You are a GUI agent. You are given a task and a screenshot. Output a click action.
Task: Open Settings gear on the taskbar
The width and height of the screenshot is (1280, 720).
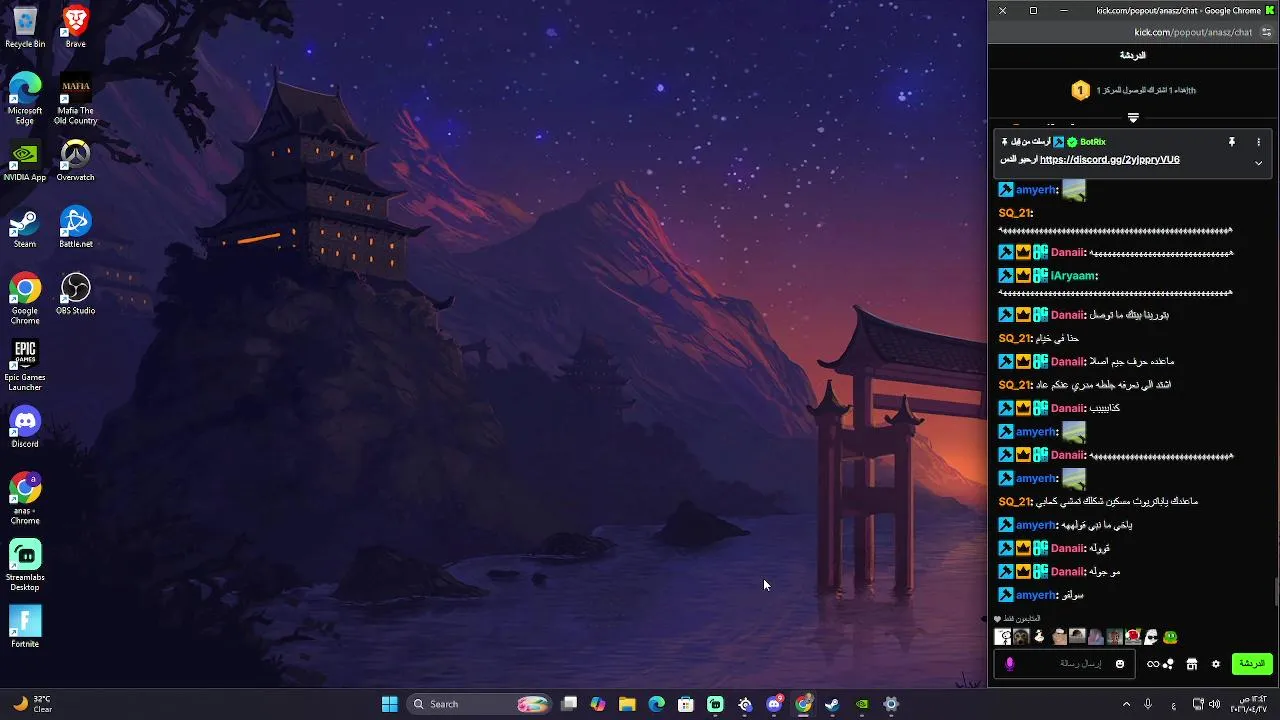891,704
